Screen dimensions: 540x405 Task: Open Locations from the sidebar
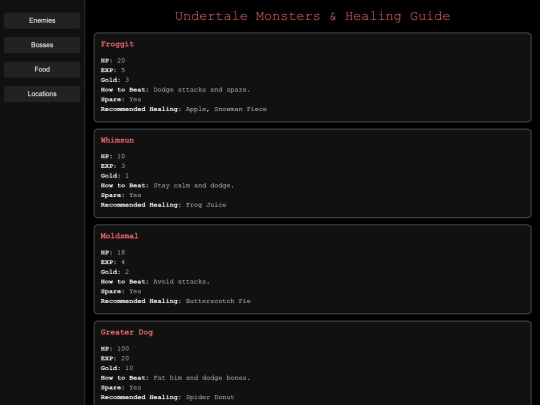[42, 94]
